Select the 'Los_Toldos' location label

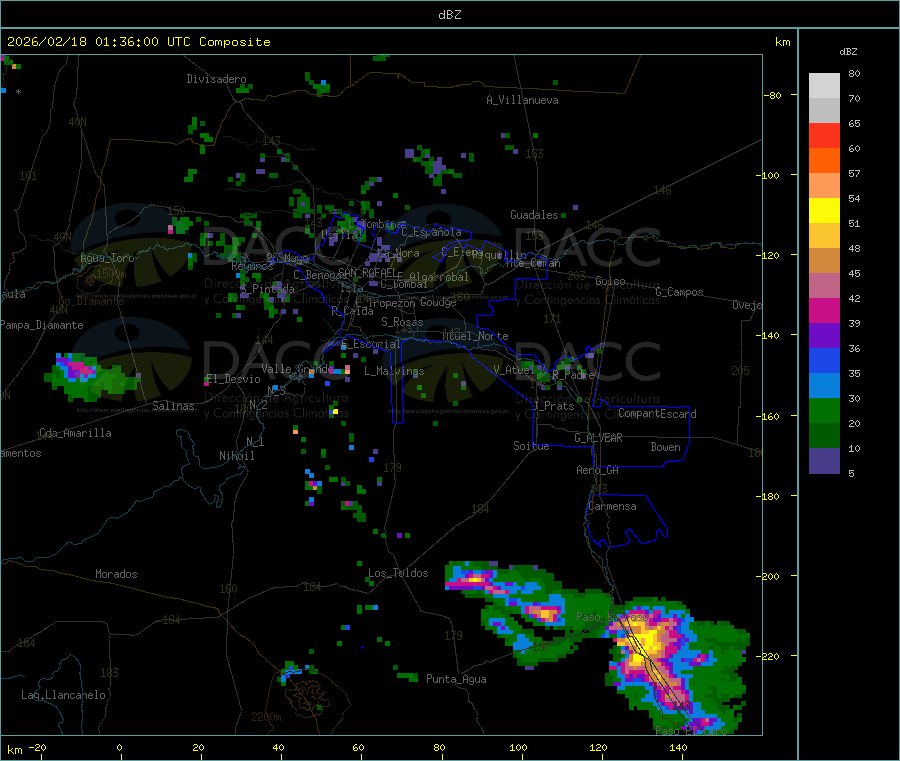(x=398, y=573)
